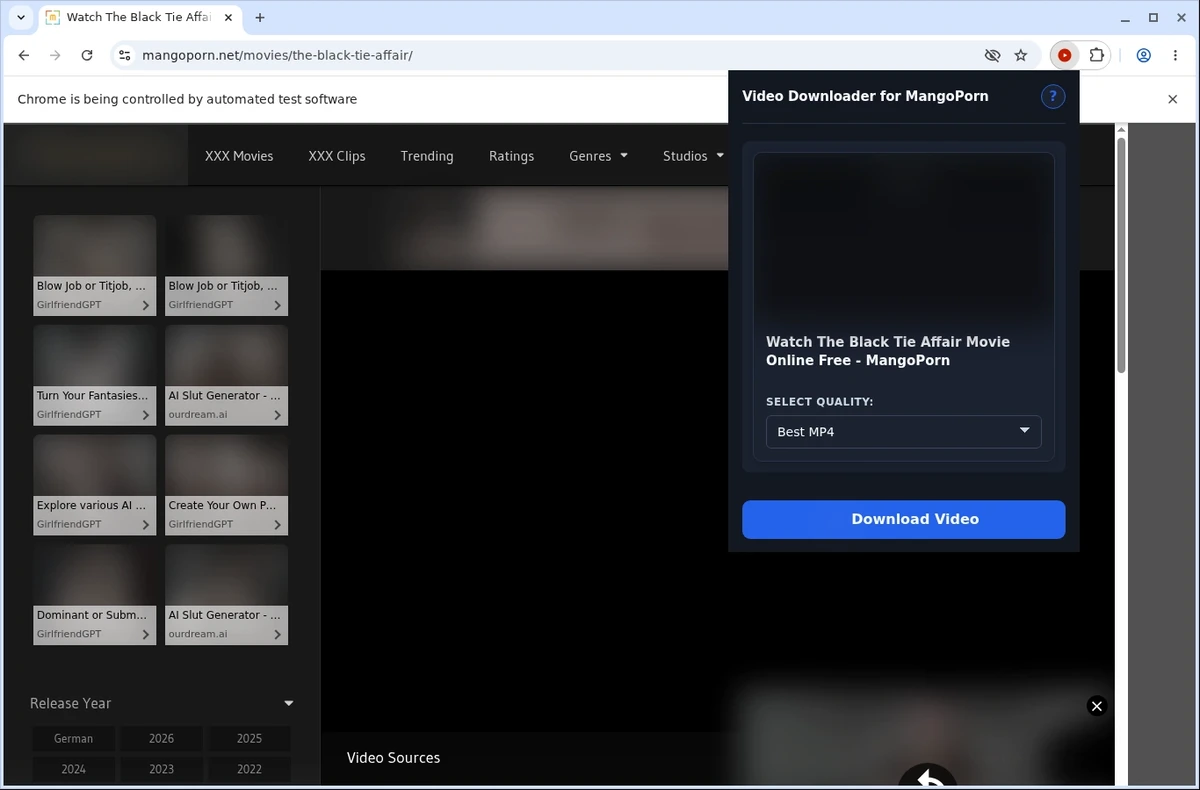
Task: Maximize the Chrome window
Action: (x=1153, y=17)
